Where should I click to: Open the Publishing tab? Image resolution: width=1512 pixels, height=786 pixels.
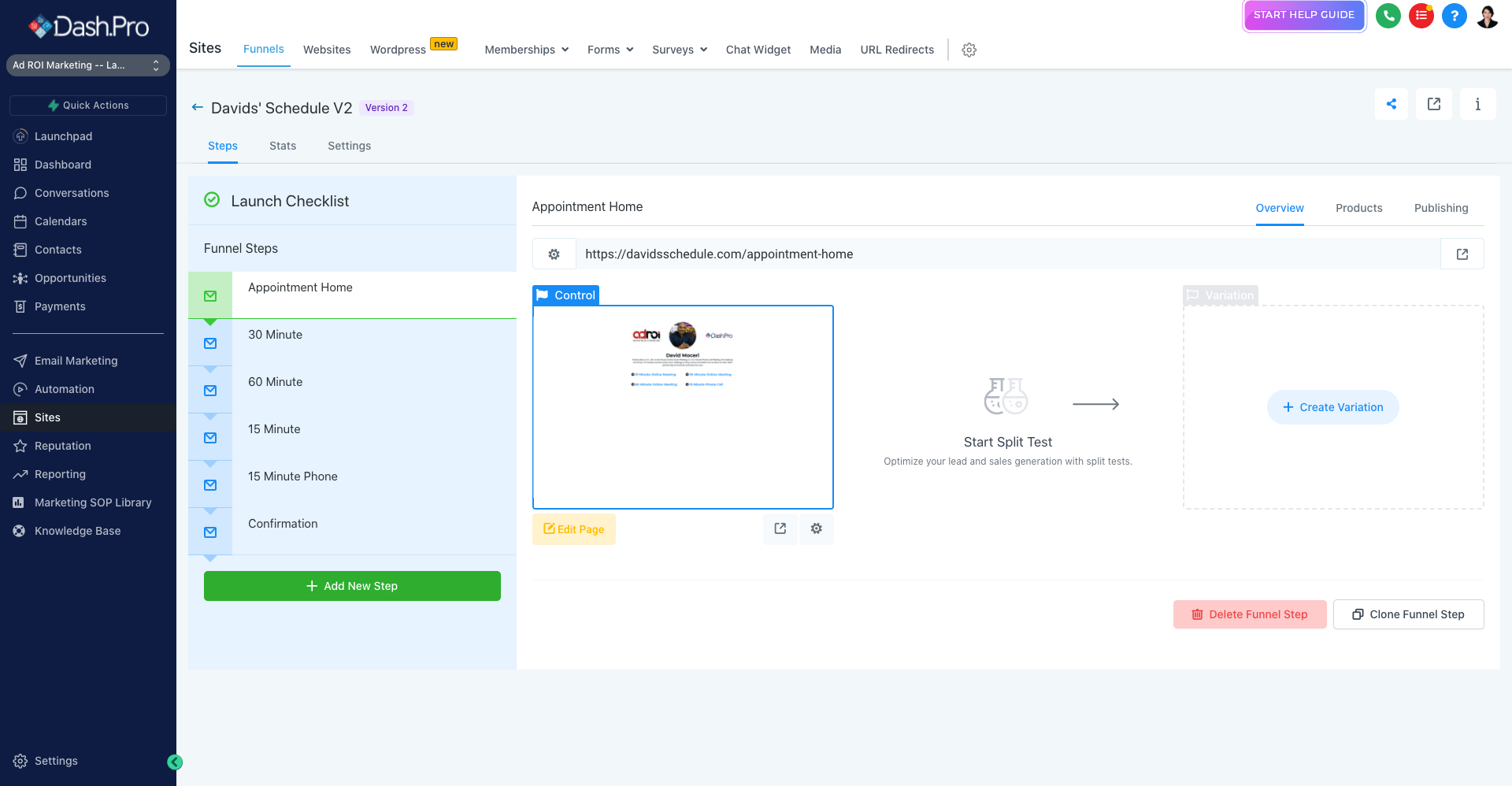coord(1441,208)
